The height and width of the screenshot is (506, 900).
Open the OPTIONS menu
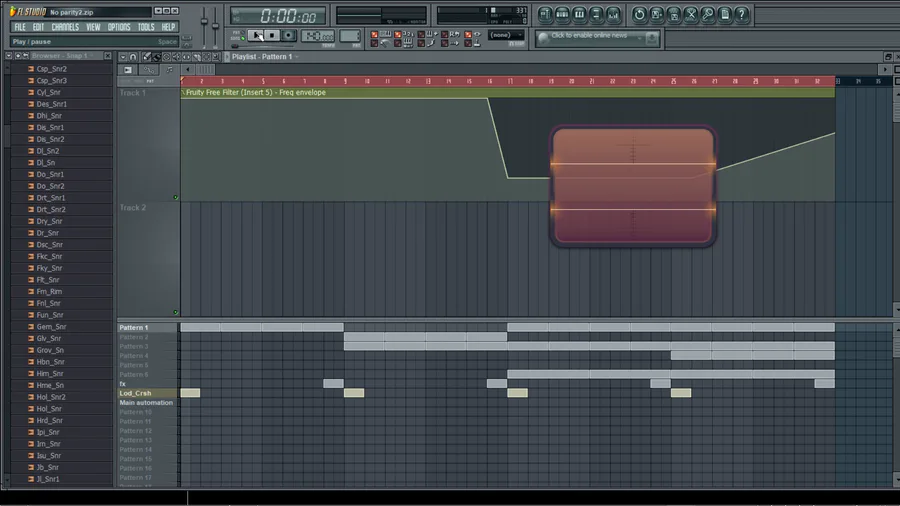click(119, 27)
